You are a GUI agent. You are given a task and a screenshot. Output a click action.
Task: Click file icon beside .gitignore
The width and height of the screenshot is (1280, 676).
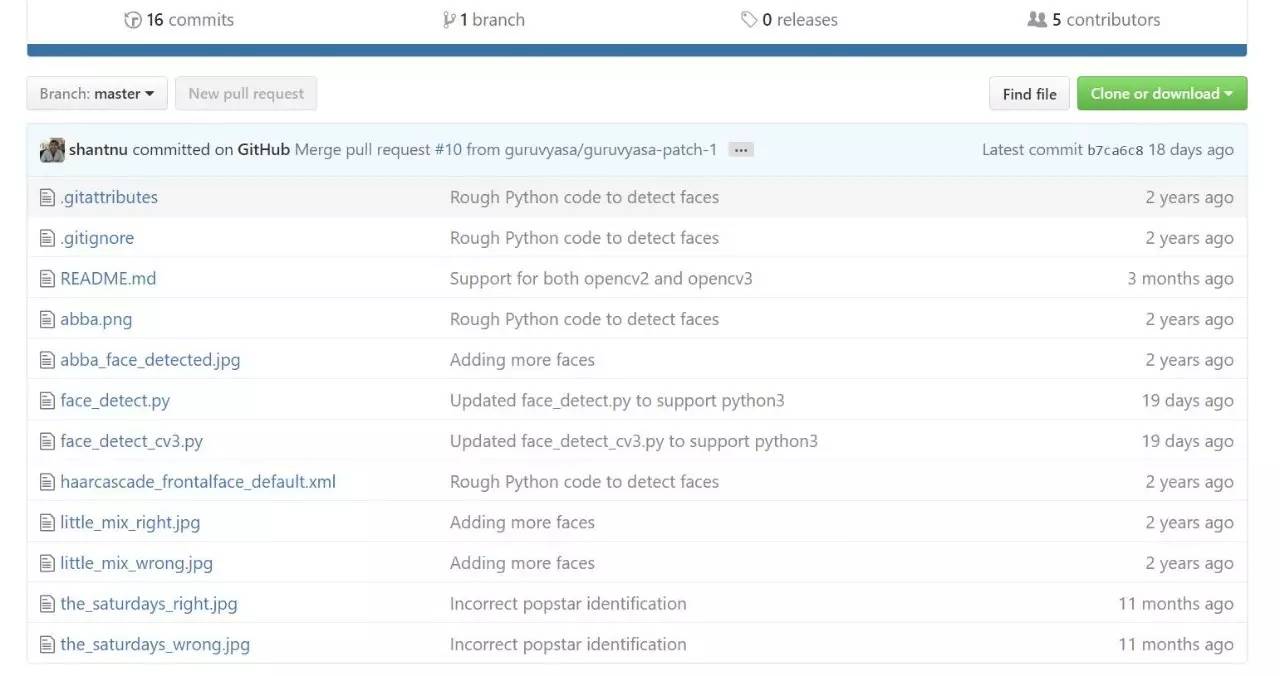pyautogui.click(x=46, y=238)
